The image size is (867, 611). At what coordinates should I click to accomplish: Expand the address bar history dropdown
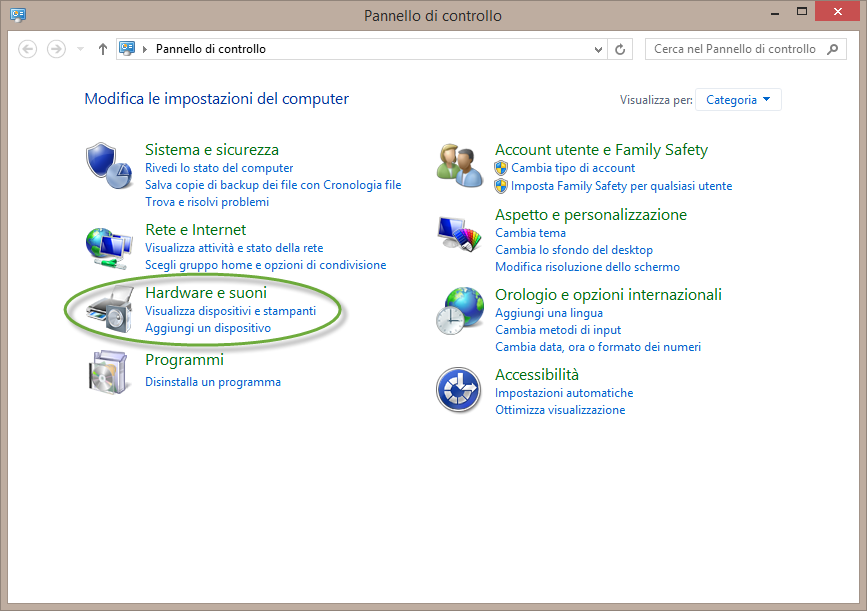point(599,49)
